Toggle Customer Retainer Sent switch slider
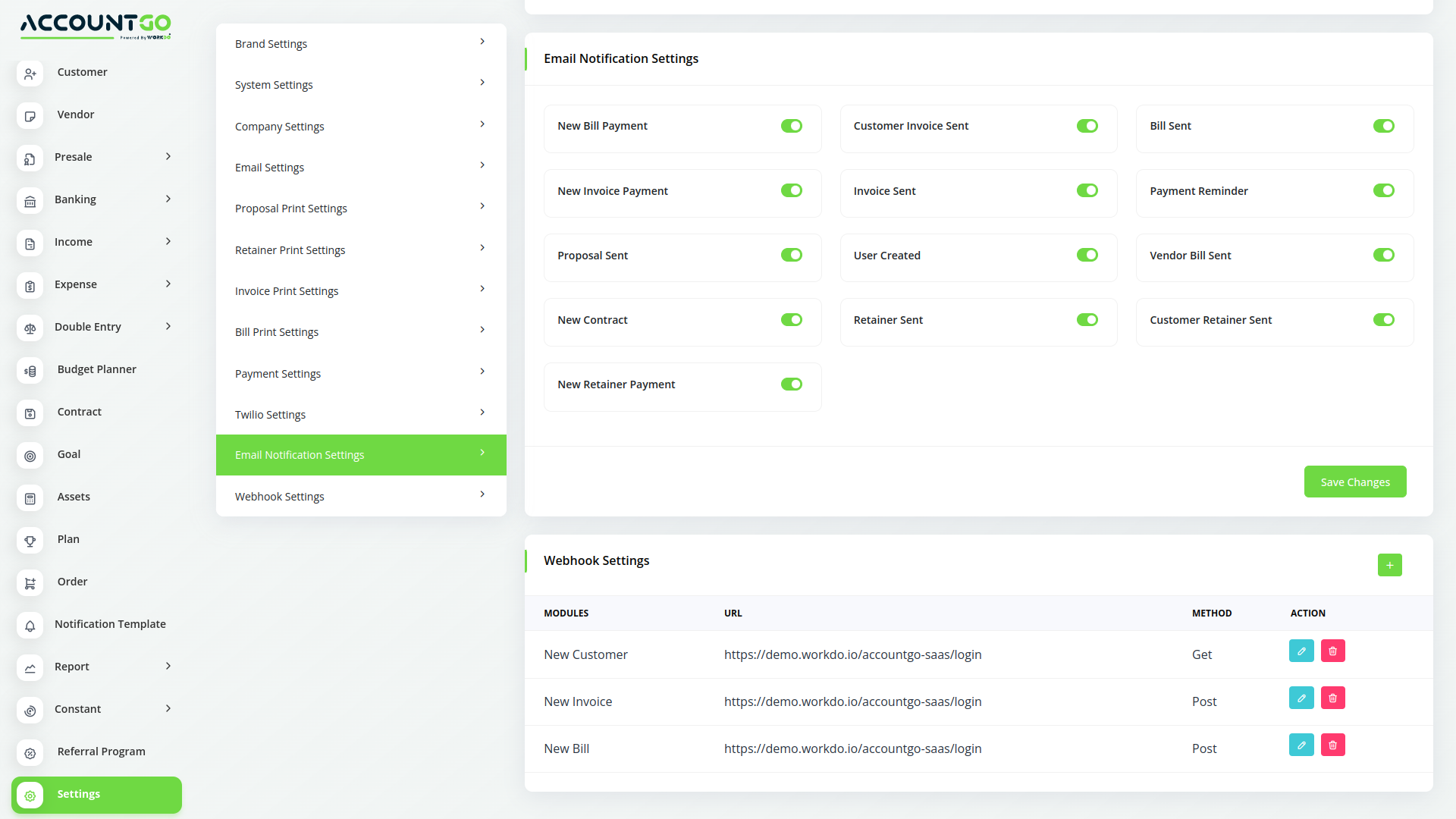1456x819 pixels. (1383, 319)
